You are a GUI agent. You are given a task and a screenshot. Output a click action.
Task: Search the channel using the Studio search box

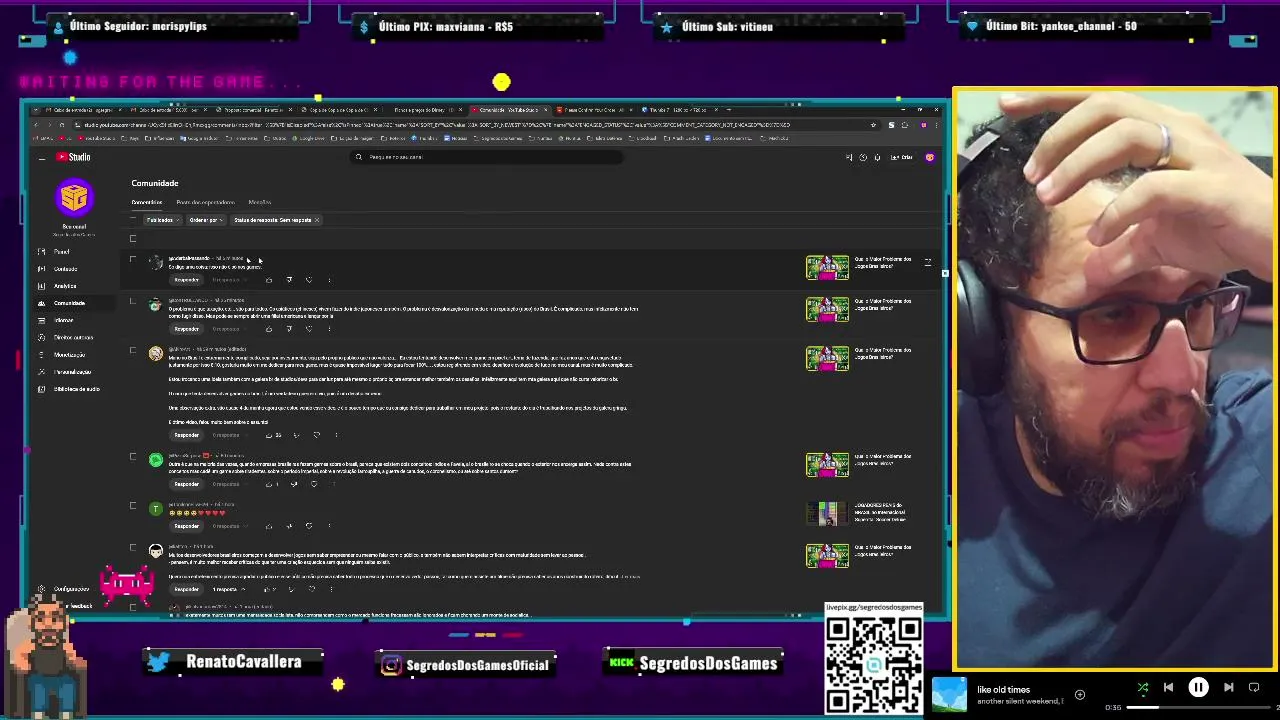pyautogui.click(x=487, y=157)
